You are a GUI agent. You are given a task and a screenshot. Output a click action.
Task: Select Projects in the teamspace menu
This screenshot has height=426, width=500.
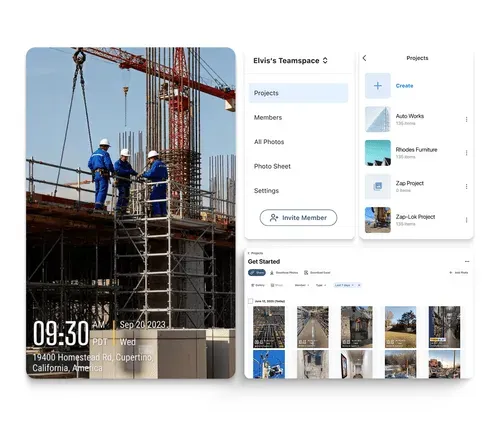[x=298, y=93]
